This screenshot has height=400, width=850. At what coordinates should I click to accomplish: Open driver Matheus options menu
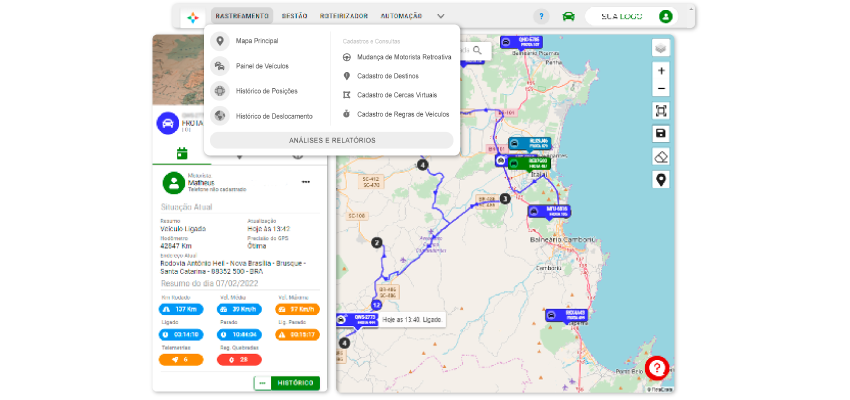[306, 181]
